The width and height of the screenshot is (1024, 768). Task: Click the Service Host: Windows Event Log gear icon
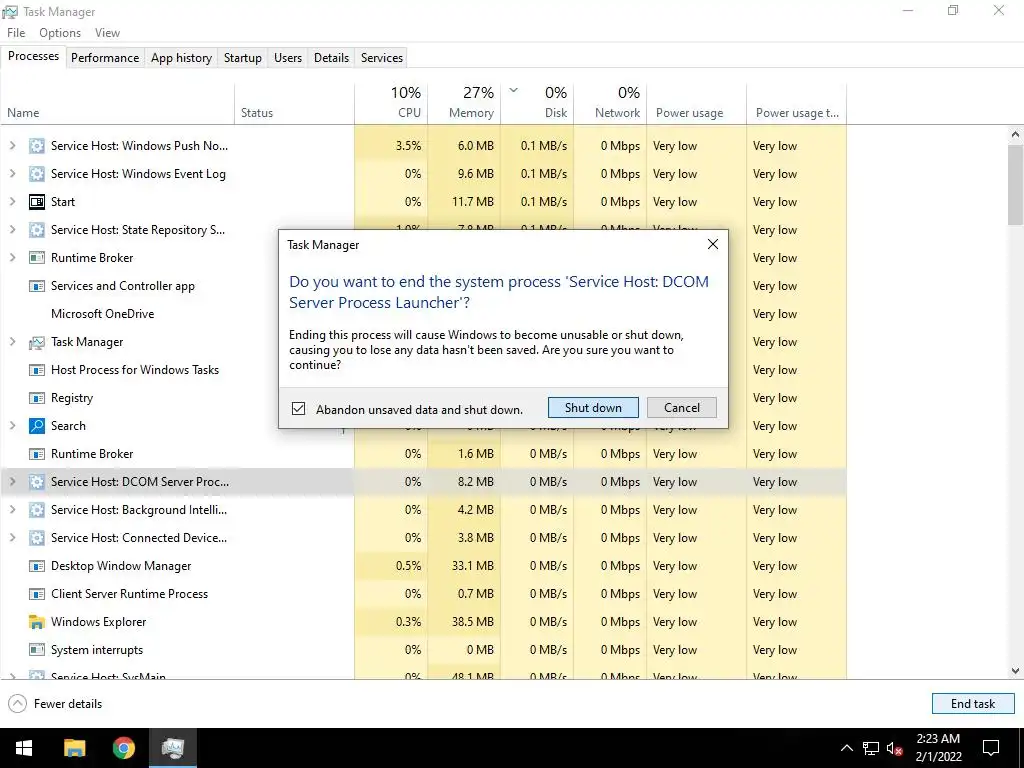(37, 174)
